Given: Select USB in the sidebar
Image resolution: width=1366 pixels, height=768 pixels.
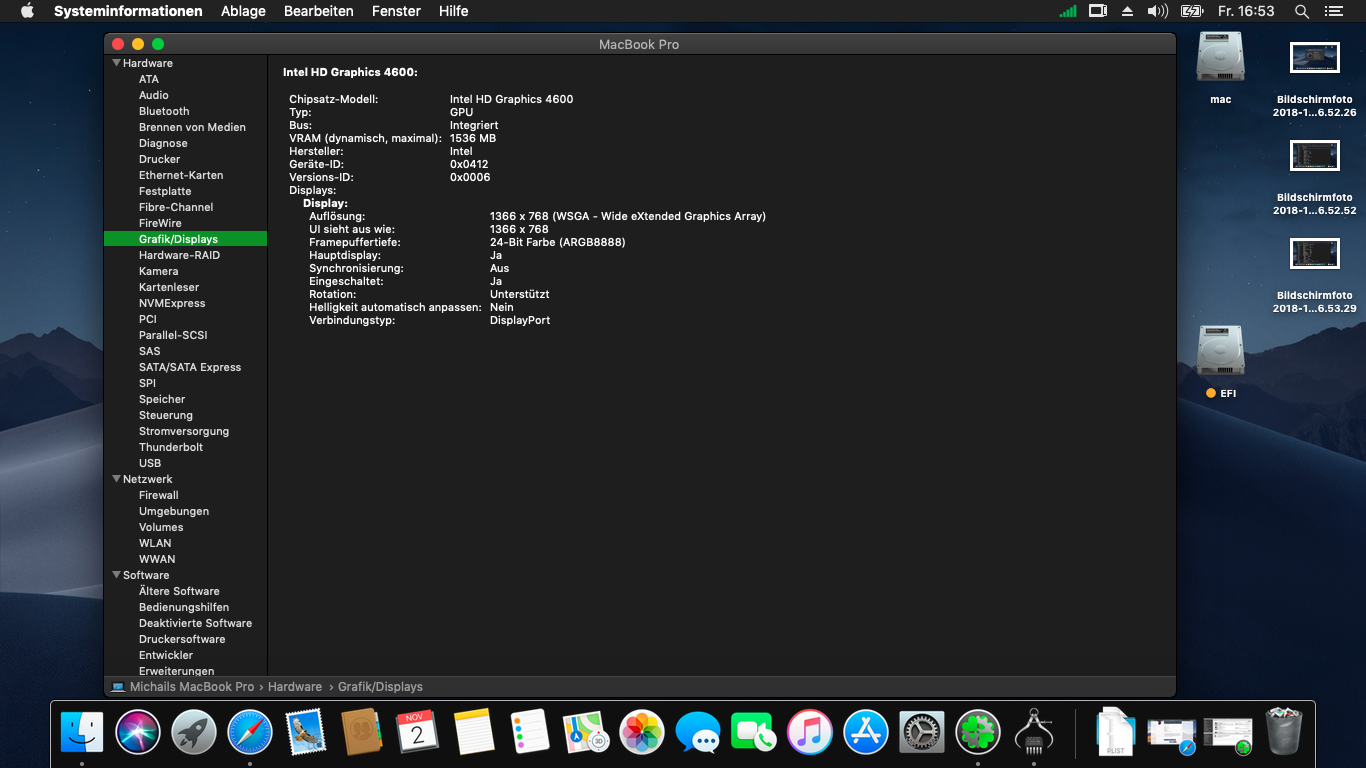Looking at the screenshot, I should (150, 463).
